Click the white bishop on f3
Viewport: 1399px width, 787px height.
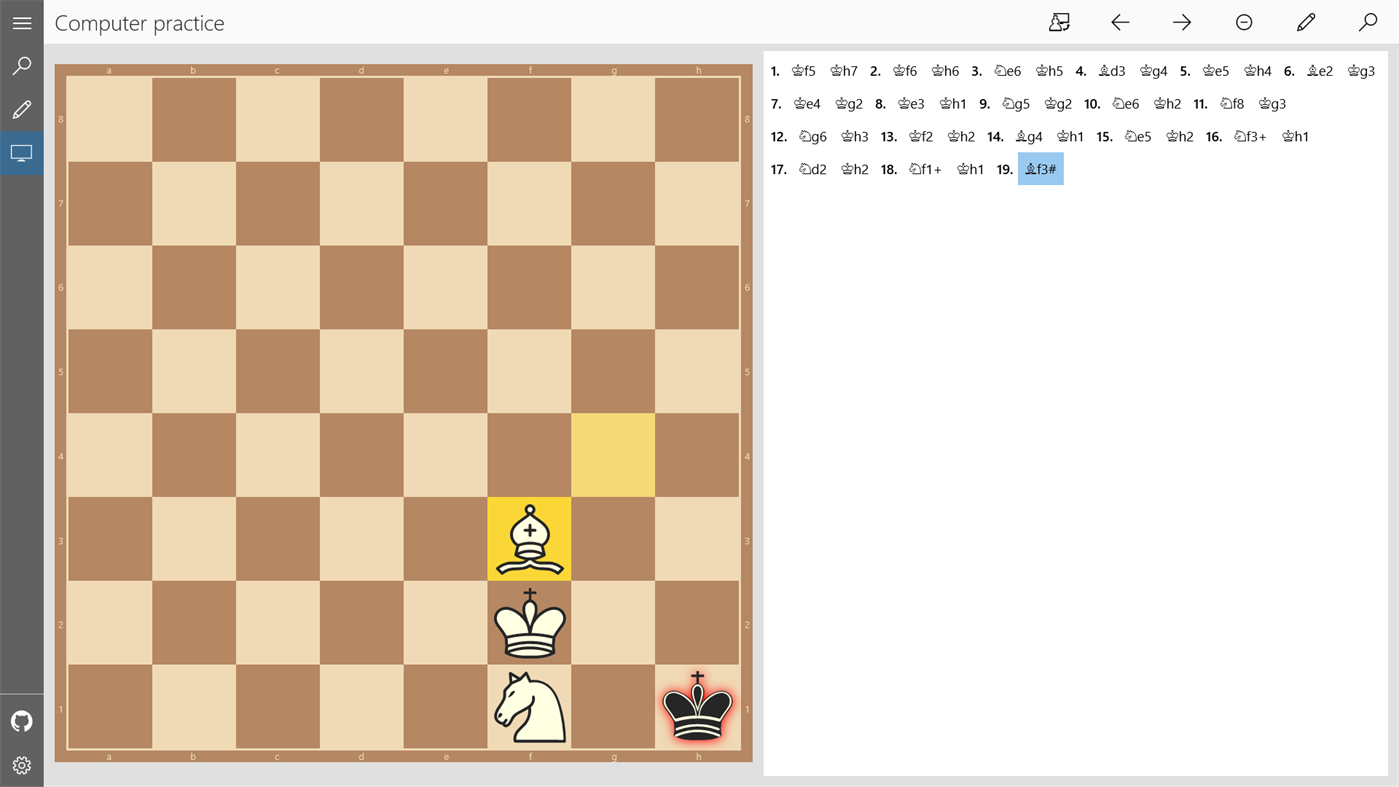point(529,539)
